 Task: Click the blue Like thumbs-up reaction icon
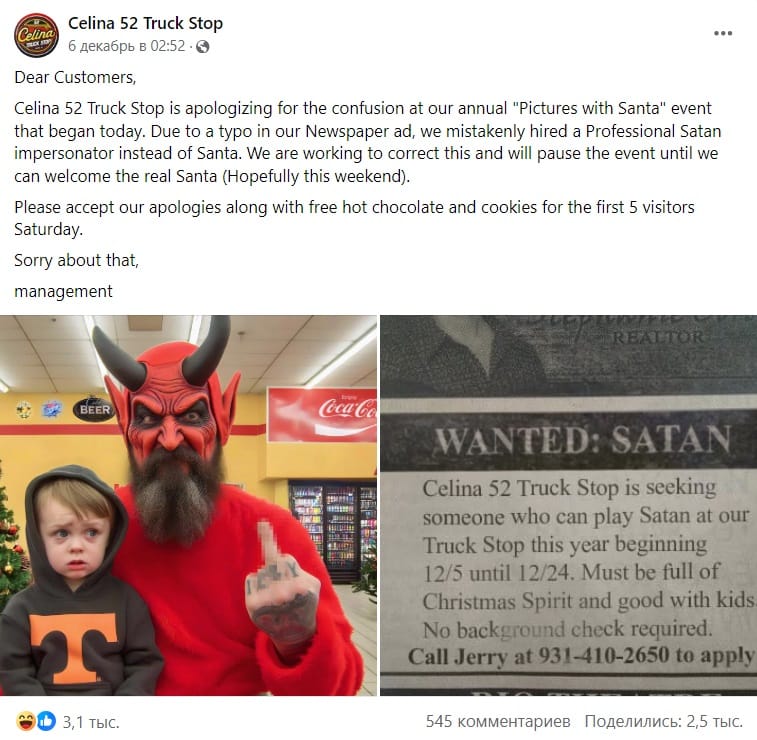pos(46,721)
